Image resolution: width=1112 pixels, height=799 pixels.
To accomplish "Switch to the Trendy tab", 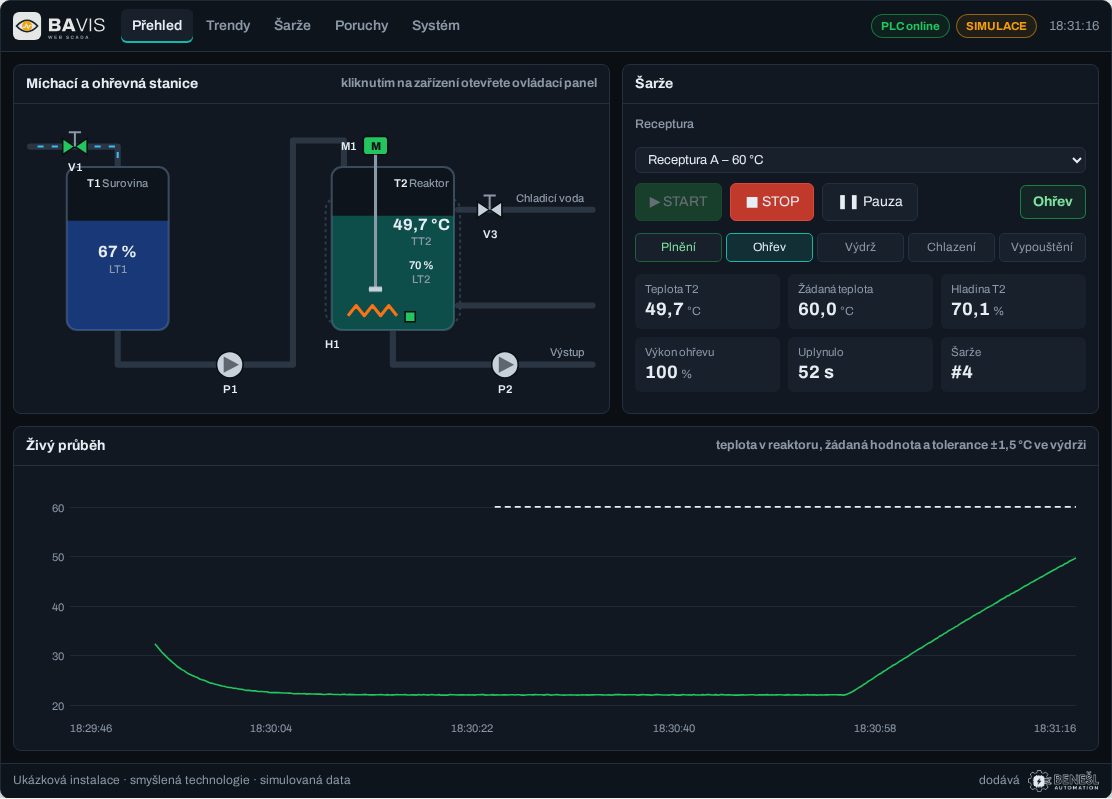I will click(x=228, y=26).
